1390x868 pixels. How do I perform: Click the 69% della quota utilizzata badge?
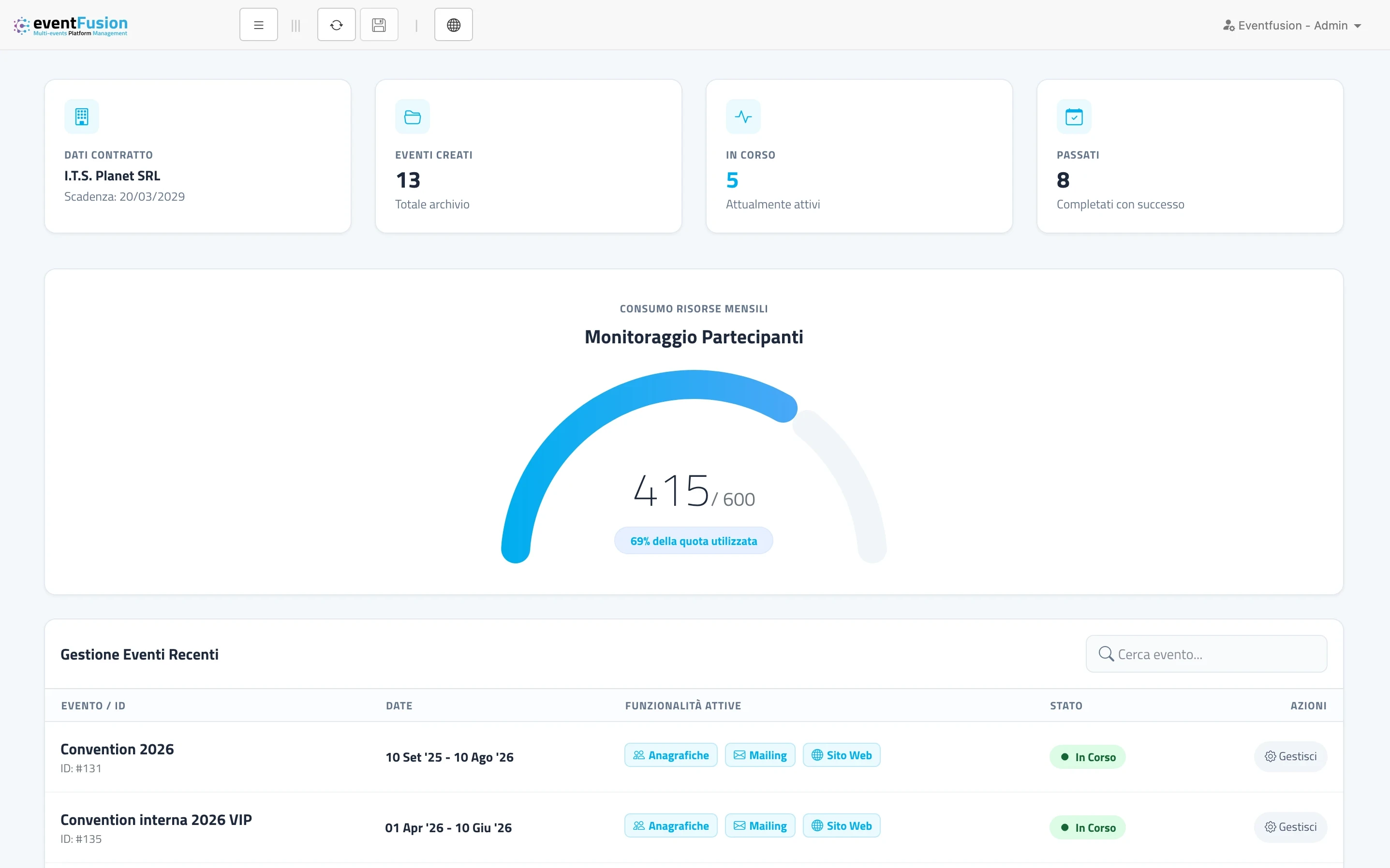[694, 541]
